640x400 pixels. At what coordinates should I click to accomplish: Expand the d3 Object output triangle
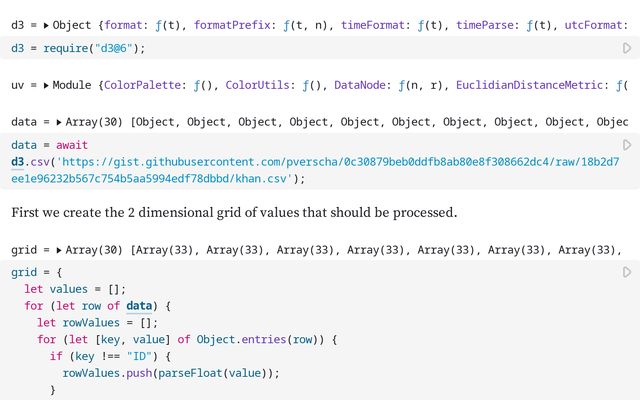tap(46, 26)
